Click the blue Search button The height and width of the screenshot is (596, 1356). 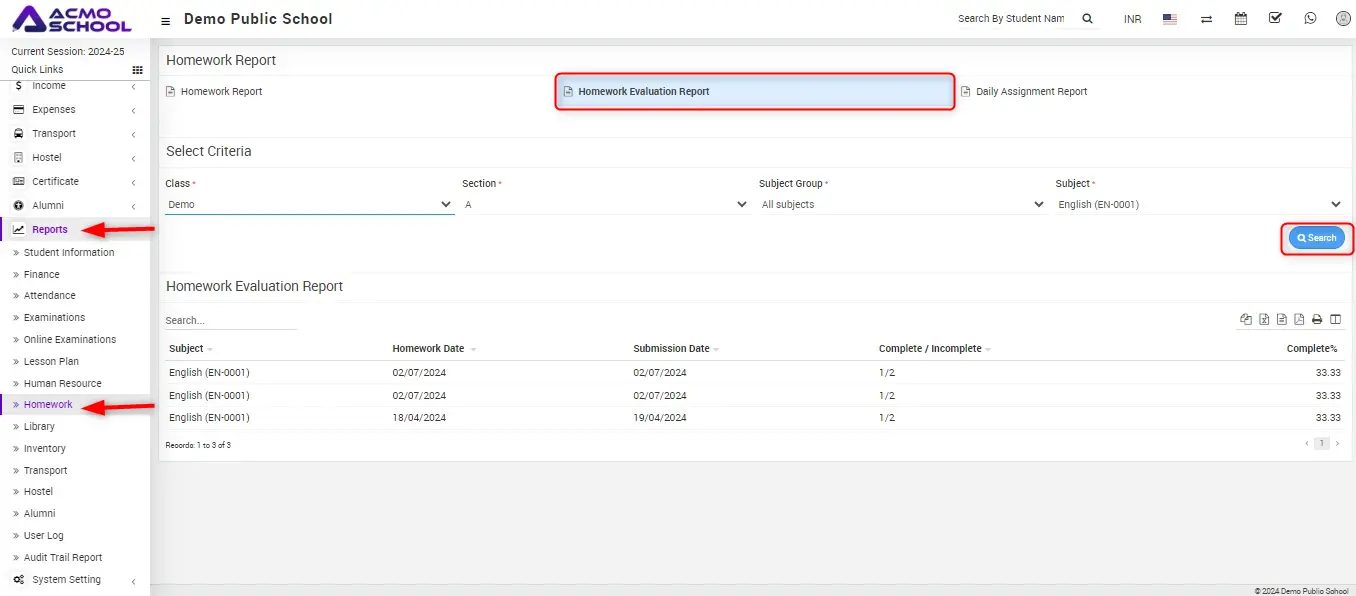[1316, 238]
